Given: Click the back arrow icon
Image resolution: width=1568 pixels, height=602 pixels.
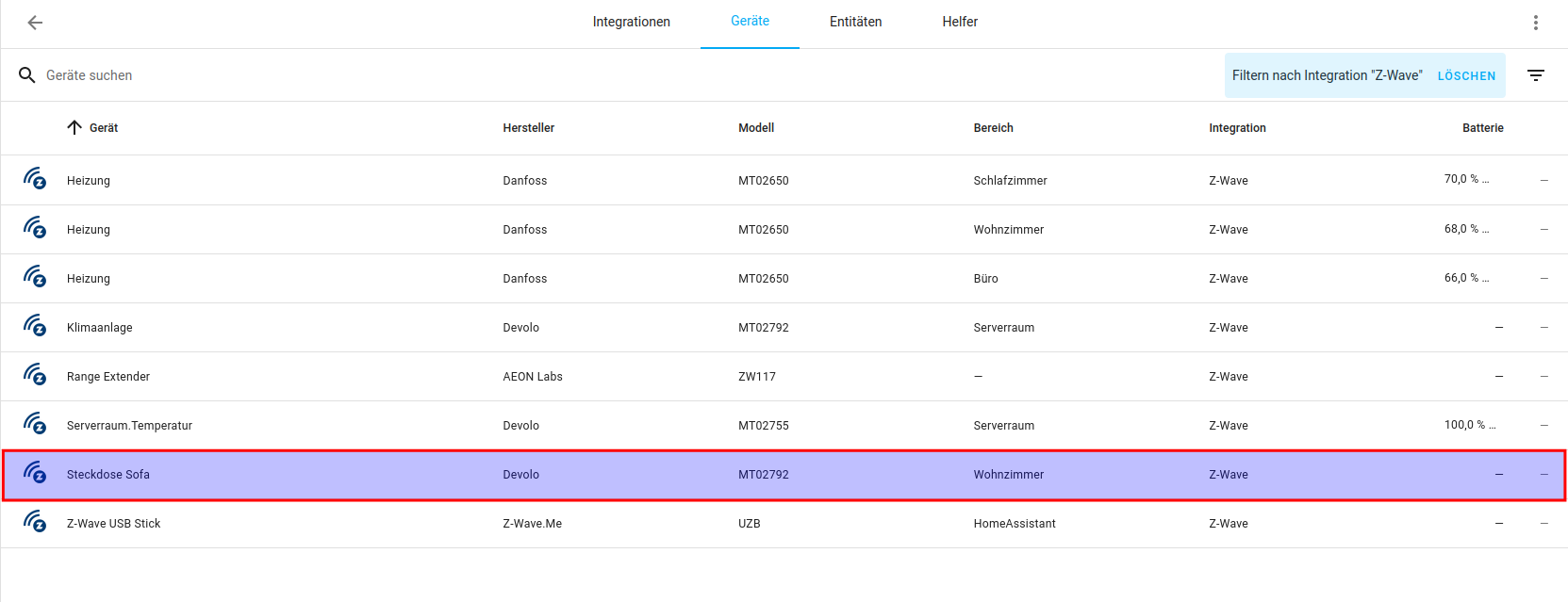Looking at the screenshot, I should [35, 23].
